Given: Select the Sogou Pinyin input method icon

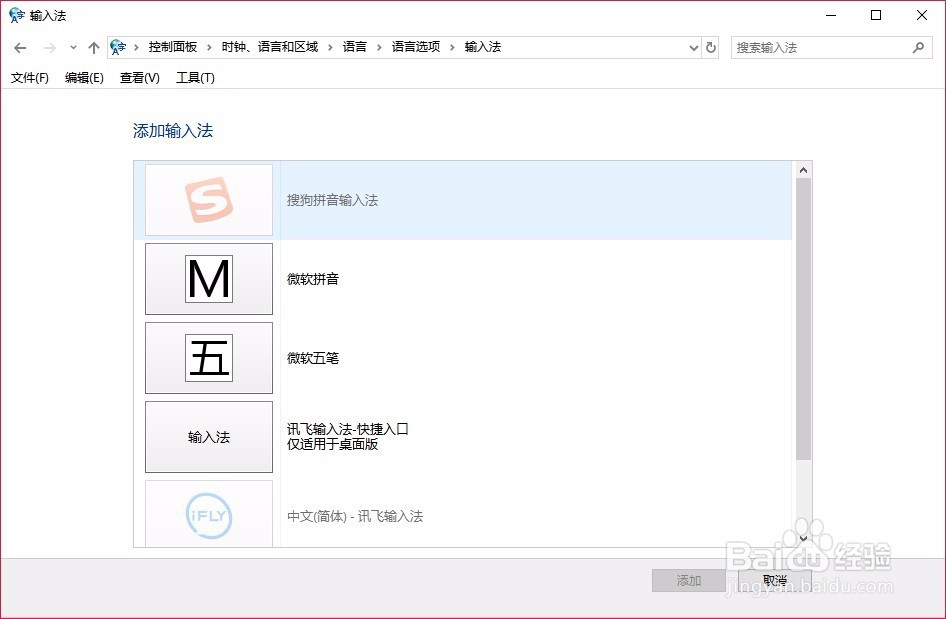Looking at the screenshot, I should pyautogui.click(x=208, y=199).
